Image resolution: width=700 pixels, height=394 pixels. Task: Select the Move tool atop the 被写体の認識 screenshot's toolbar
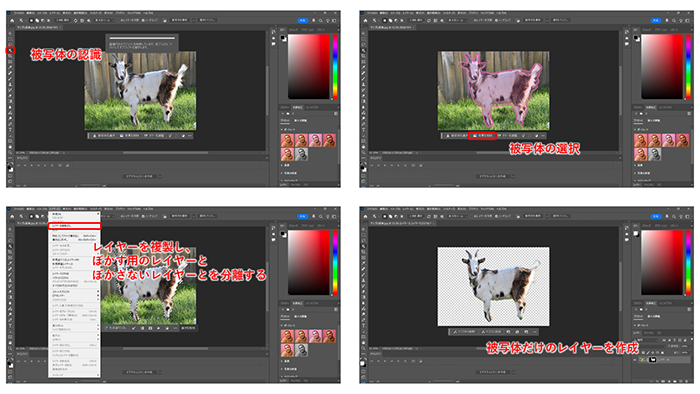click(x=10, y=33)
